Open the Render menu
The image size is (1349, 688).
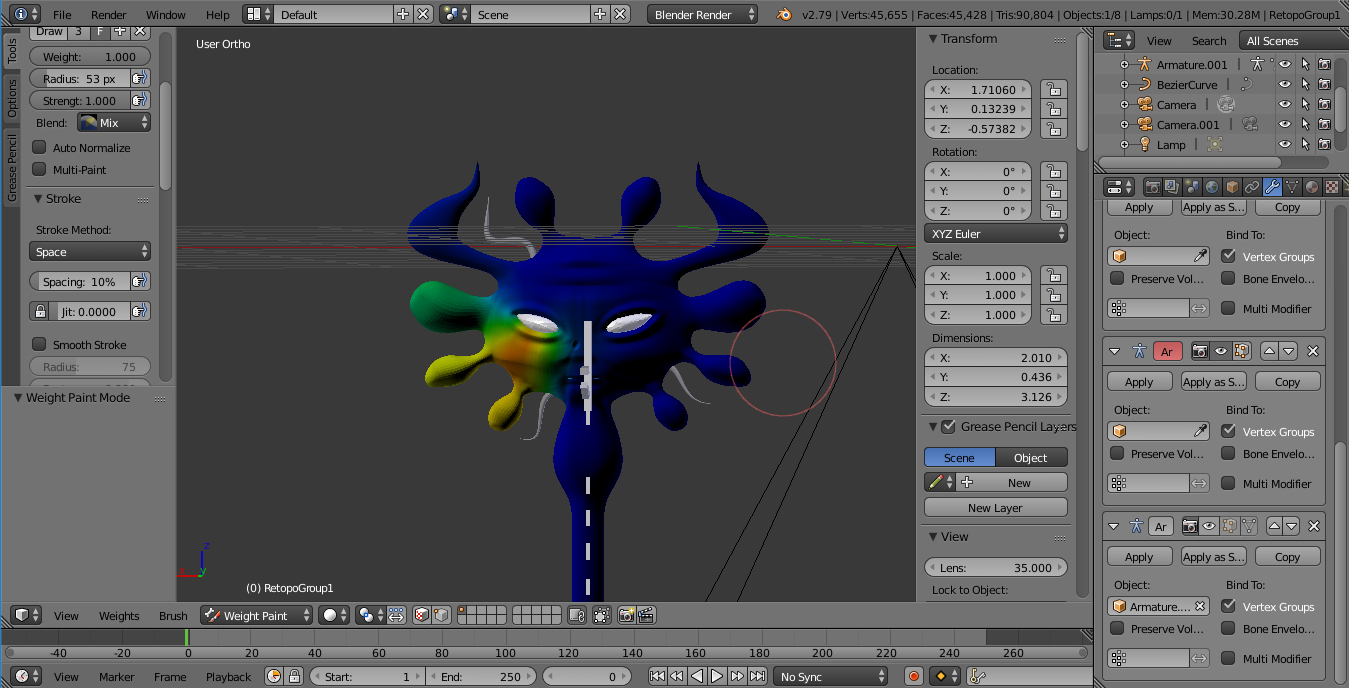pos(108,15)
